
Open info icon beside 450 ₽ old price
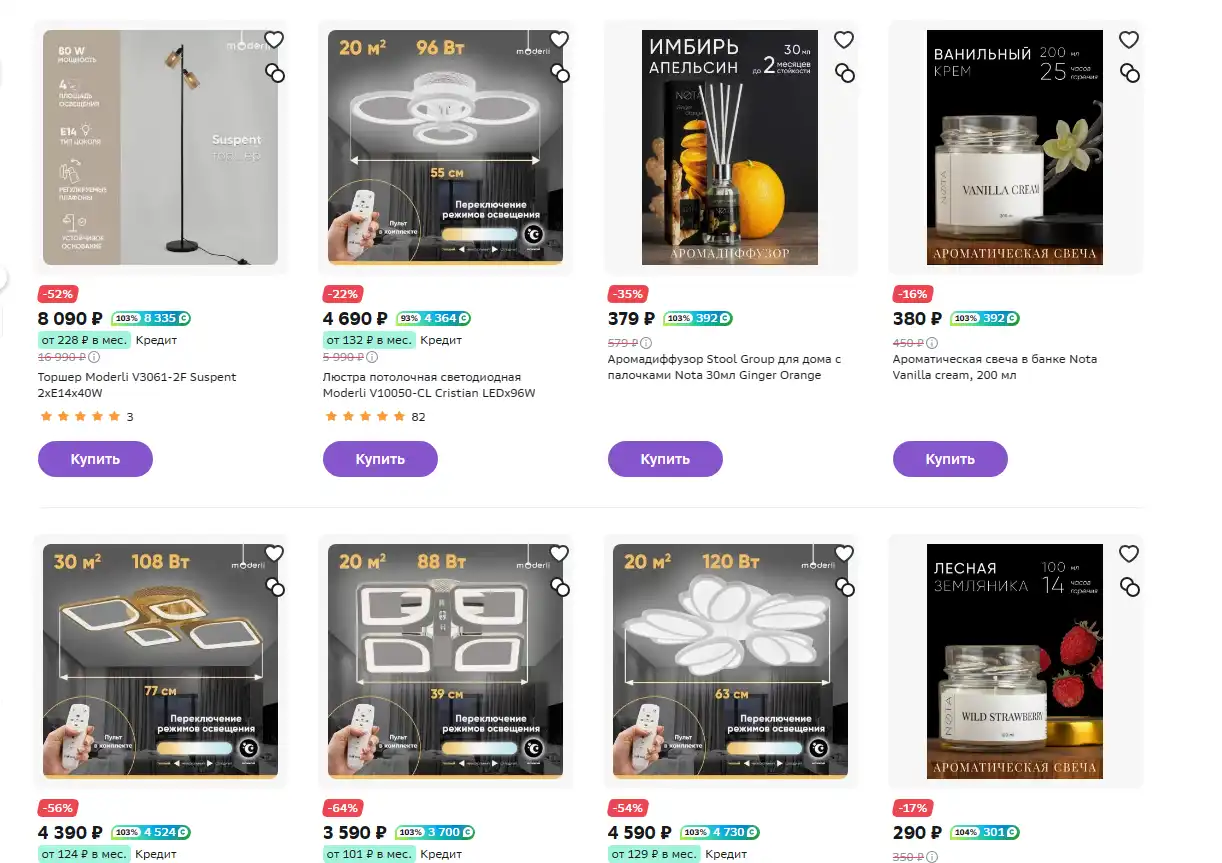pos(932,343)
